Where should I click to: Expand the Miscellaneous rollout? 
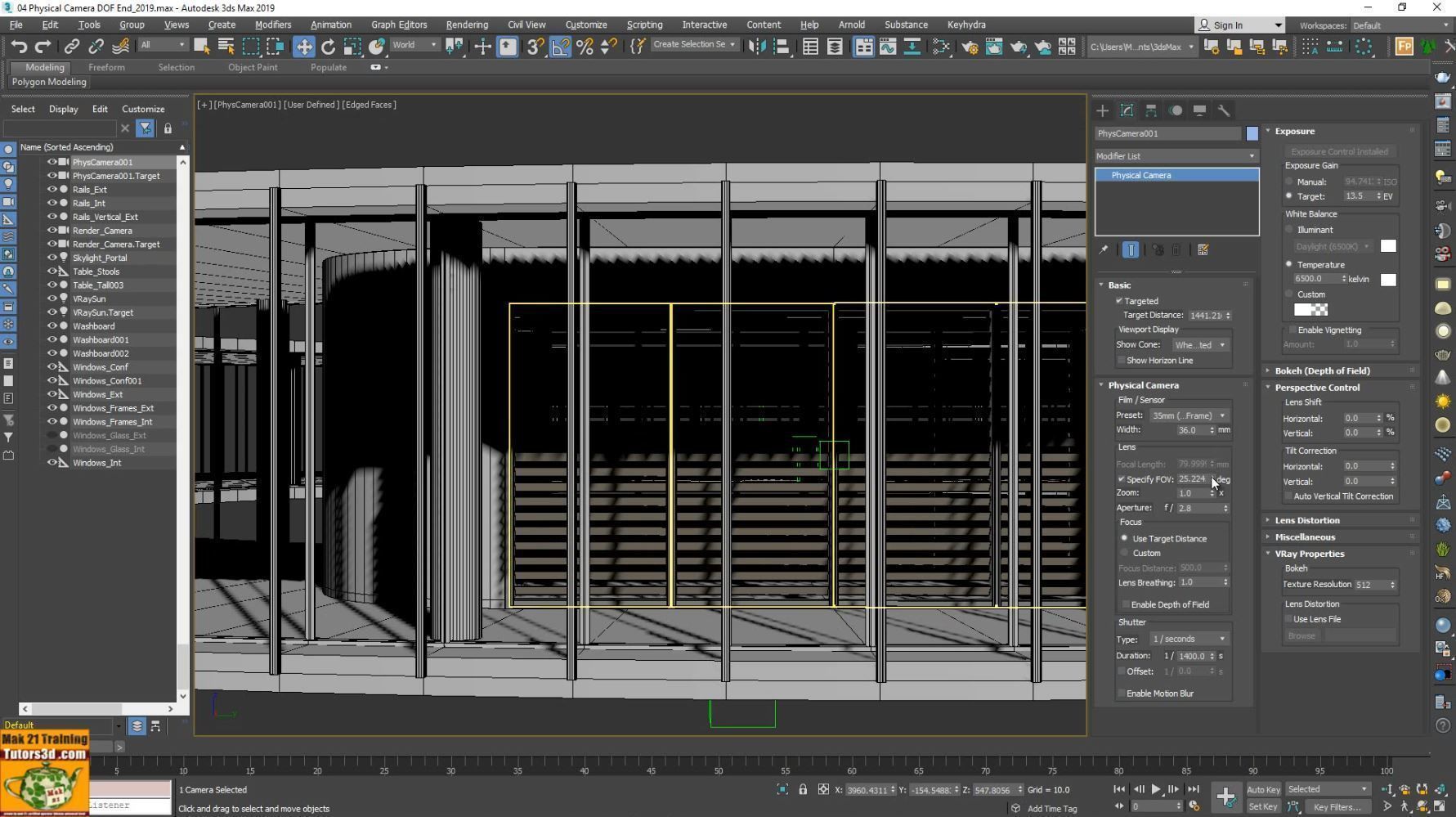[1304, 537]
